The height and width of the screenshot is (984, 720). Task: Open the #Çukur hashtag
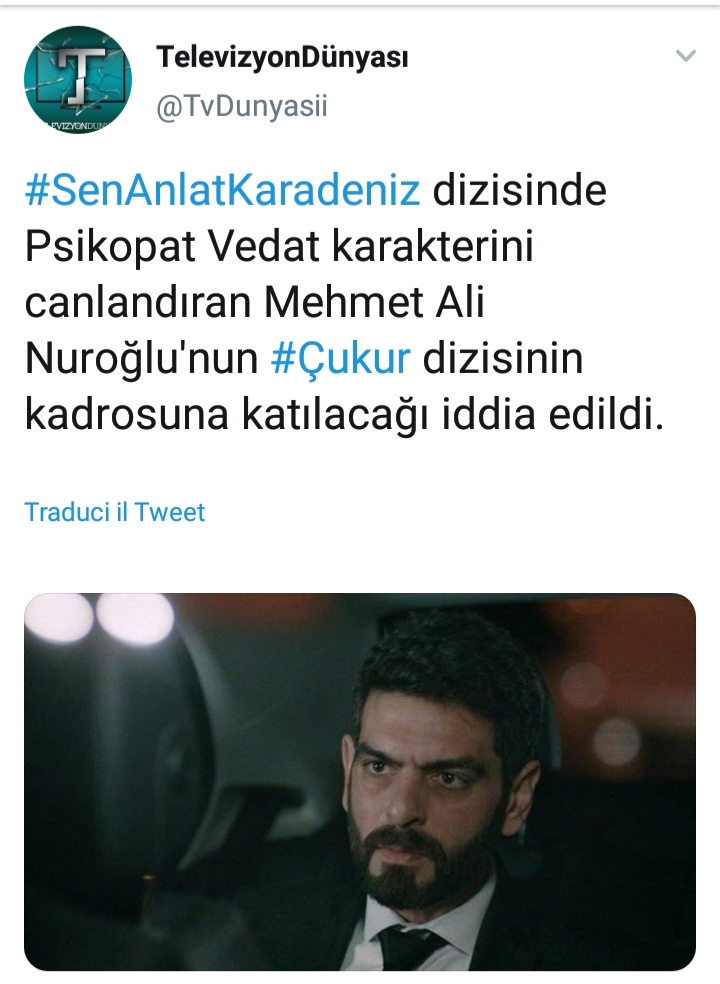(x=341, y=358)
